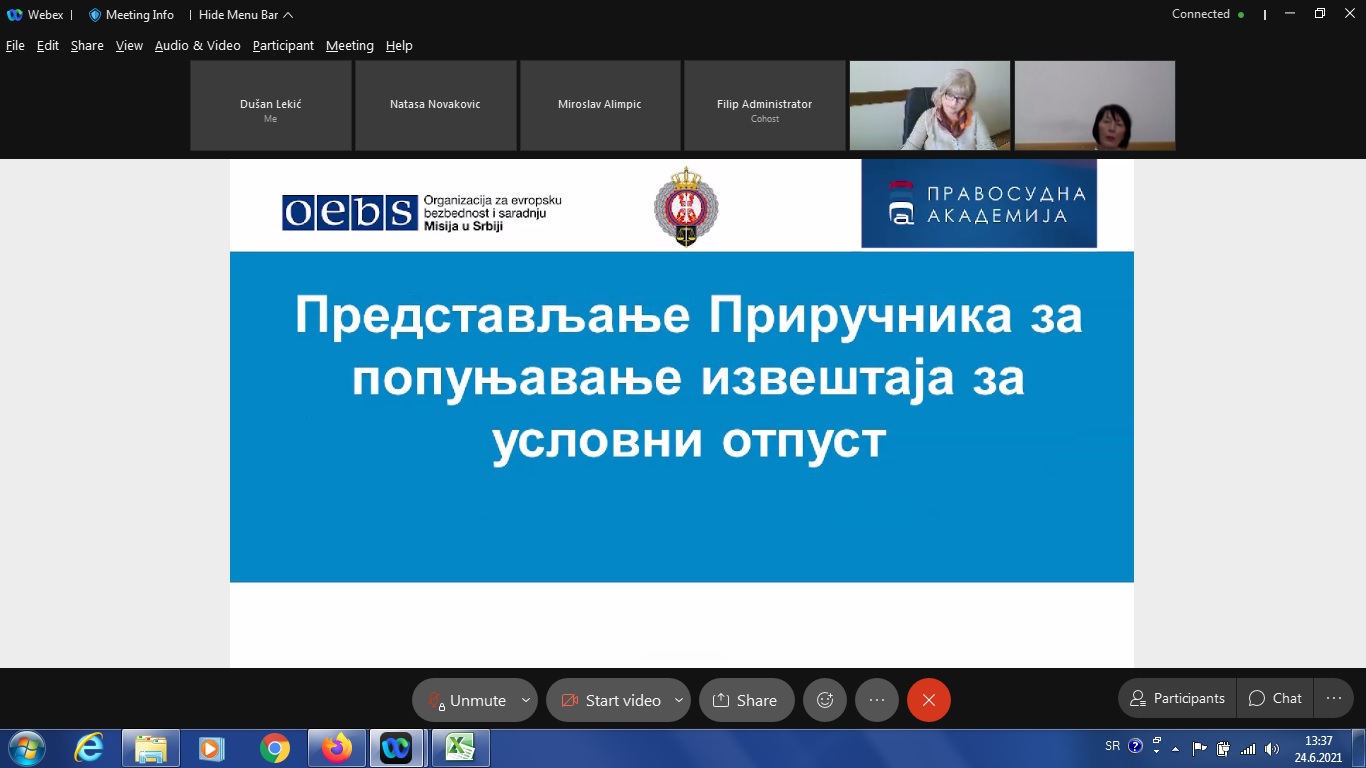Open File Explorer from taskbar
This screenshot has width=1366, height=768.
[x=151, y=748]
